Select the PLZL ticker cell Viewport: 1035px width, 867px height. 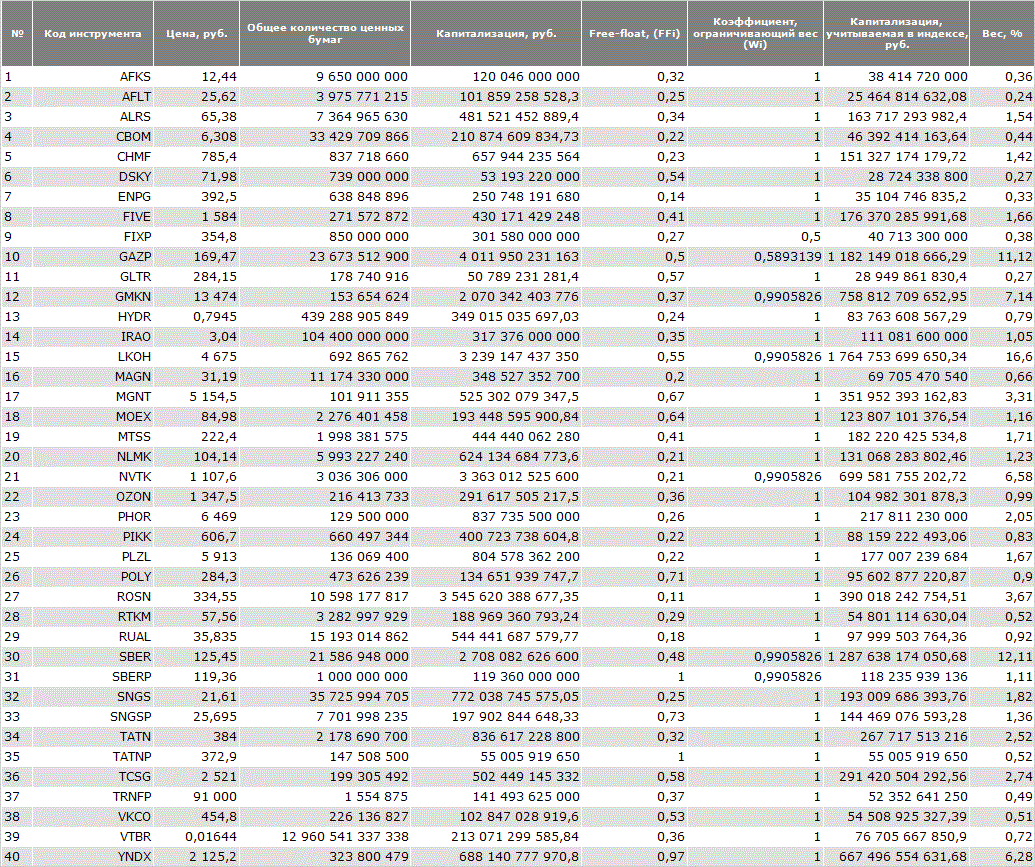point(93,557)
